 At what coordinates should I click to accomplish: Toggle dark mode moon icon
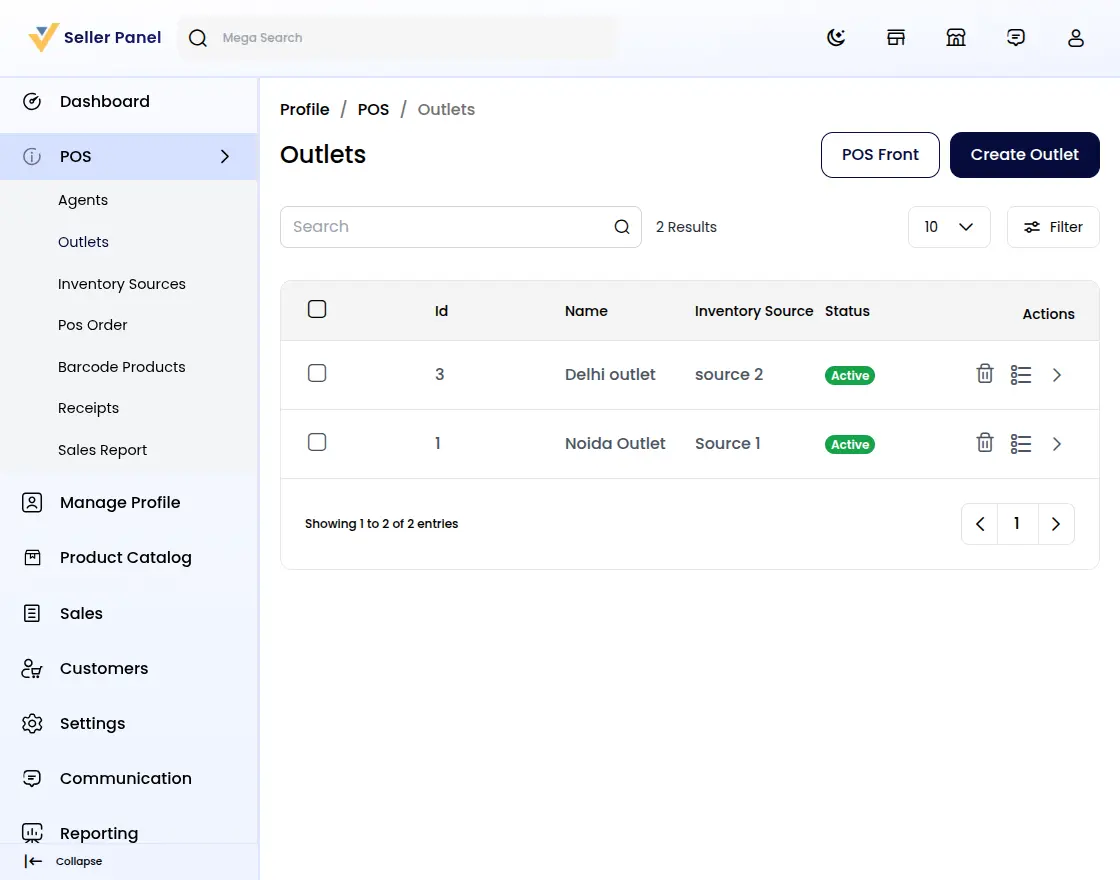tap(836, 37)
